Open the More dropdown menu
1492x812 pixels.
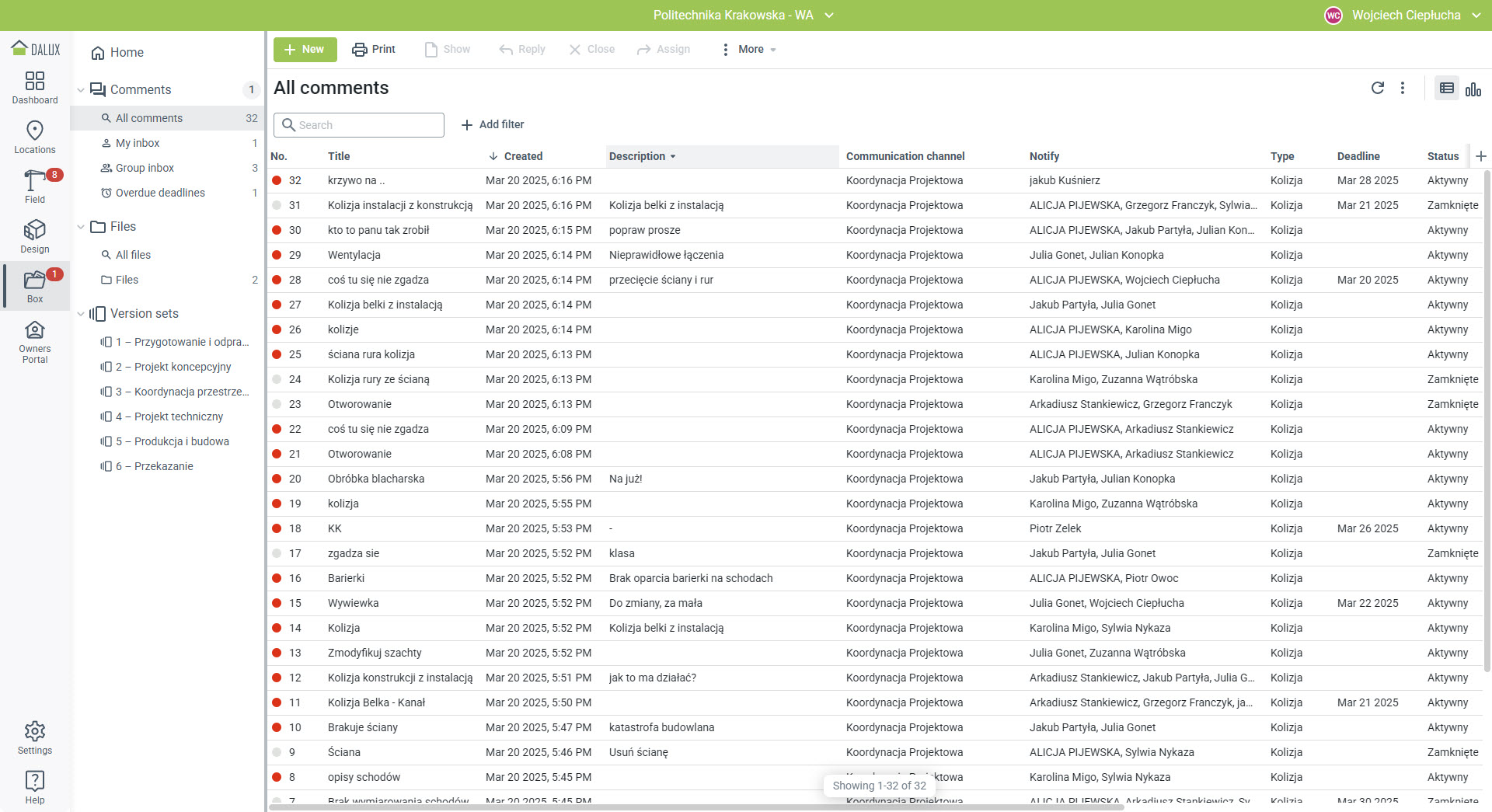pyautogui.click(x=749, y=49)
